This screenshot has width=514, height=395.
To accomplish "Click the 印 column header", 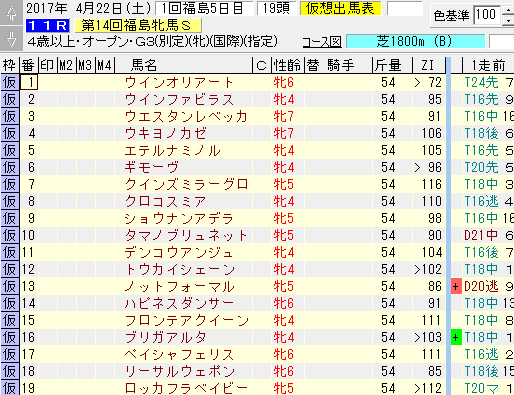I will 48,65.
